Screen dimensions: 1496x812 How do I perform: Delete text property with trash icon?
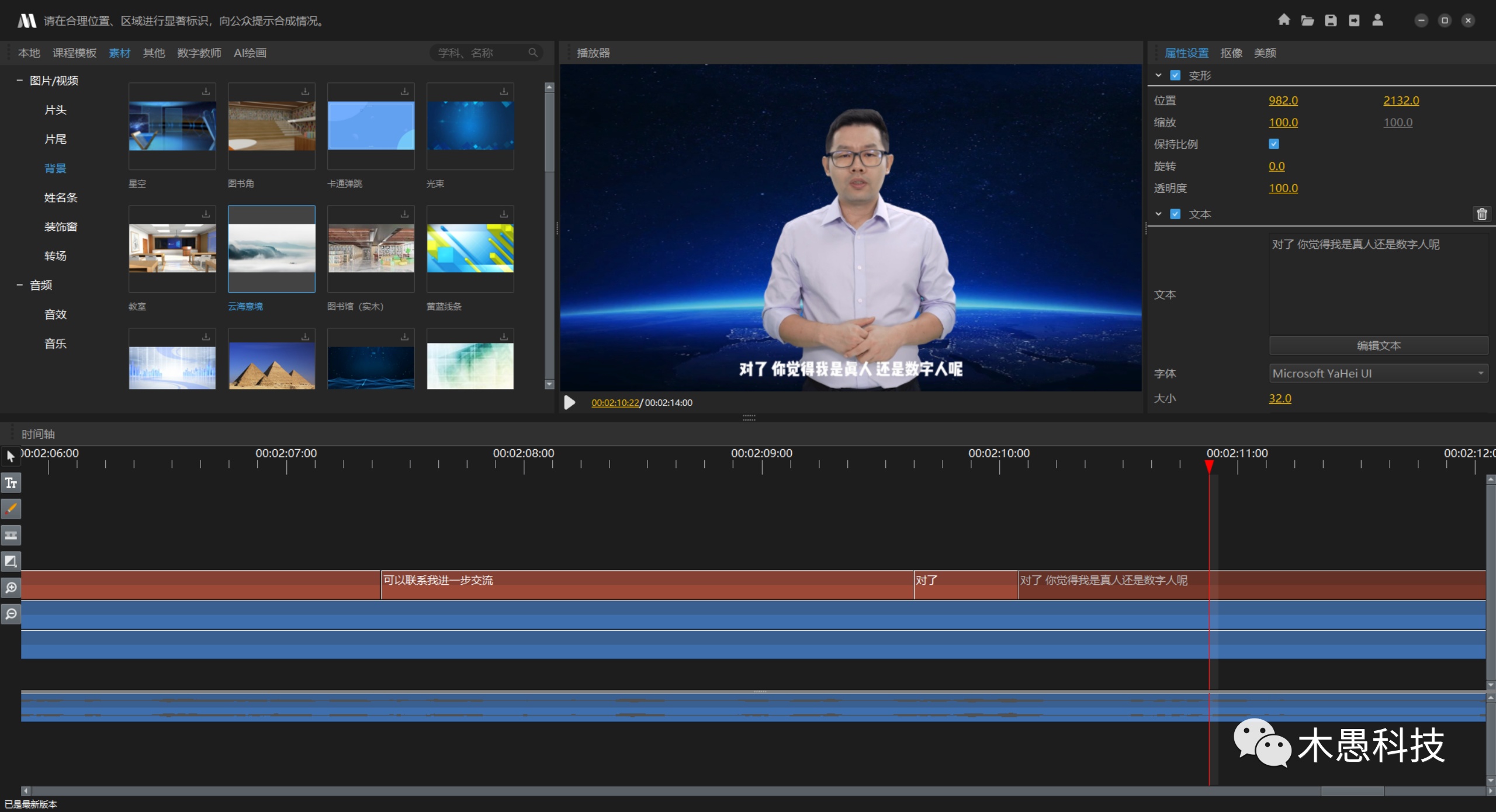coord(1482,214)
